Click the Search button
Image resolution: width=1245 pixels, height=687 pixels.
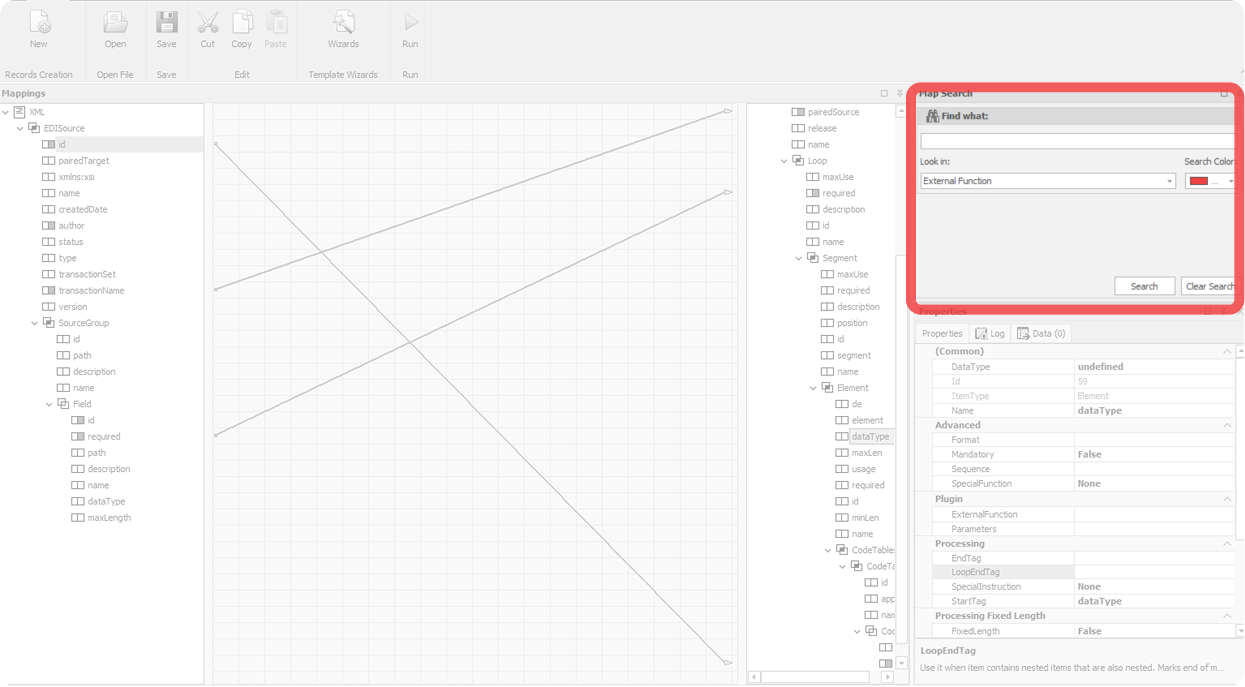coord(1144,286)
